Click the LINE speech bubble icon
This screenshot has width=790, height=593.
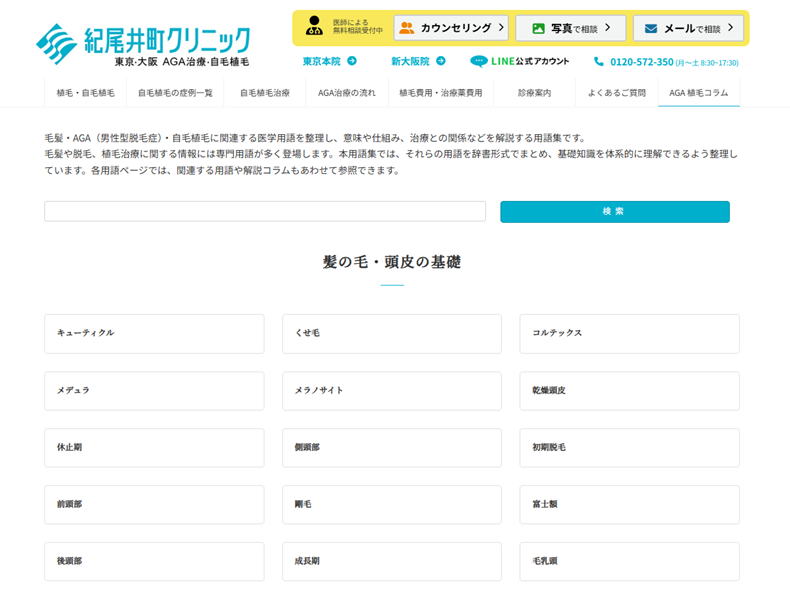478,61
